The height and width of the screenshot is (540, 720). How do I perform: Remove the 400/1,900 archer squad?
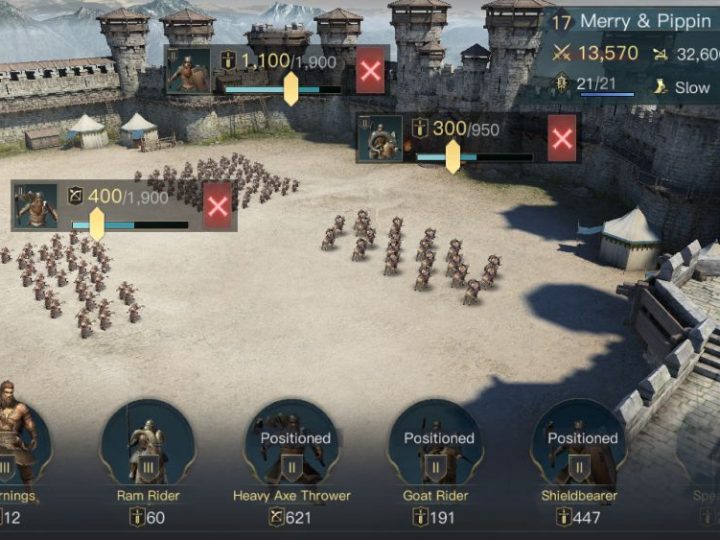click(x=217, y=206)
